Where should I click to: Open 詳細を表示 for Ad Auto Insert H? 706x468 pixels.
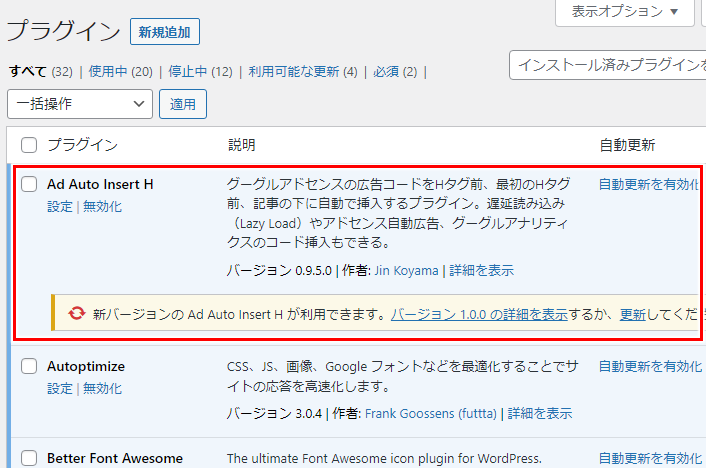click(481, 271)
